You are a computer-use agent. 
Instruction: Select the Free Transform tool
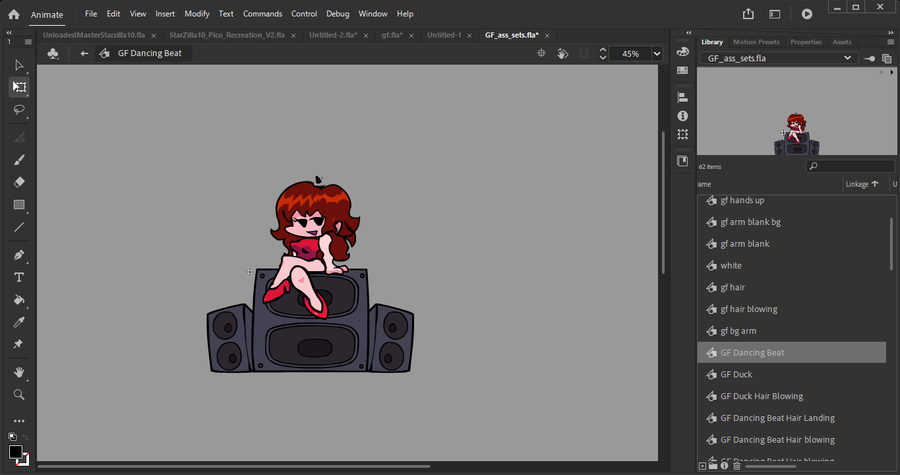19,87
